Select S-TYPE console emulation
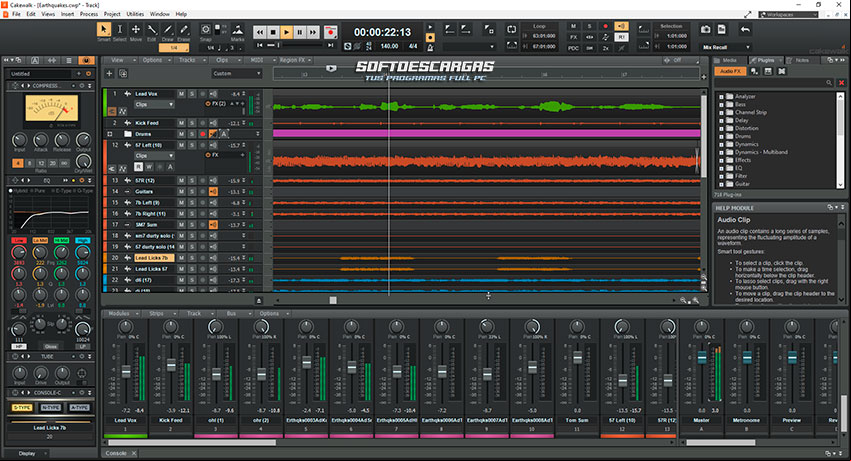This screenshot has width=851, height=461. tap(22, 407)
